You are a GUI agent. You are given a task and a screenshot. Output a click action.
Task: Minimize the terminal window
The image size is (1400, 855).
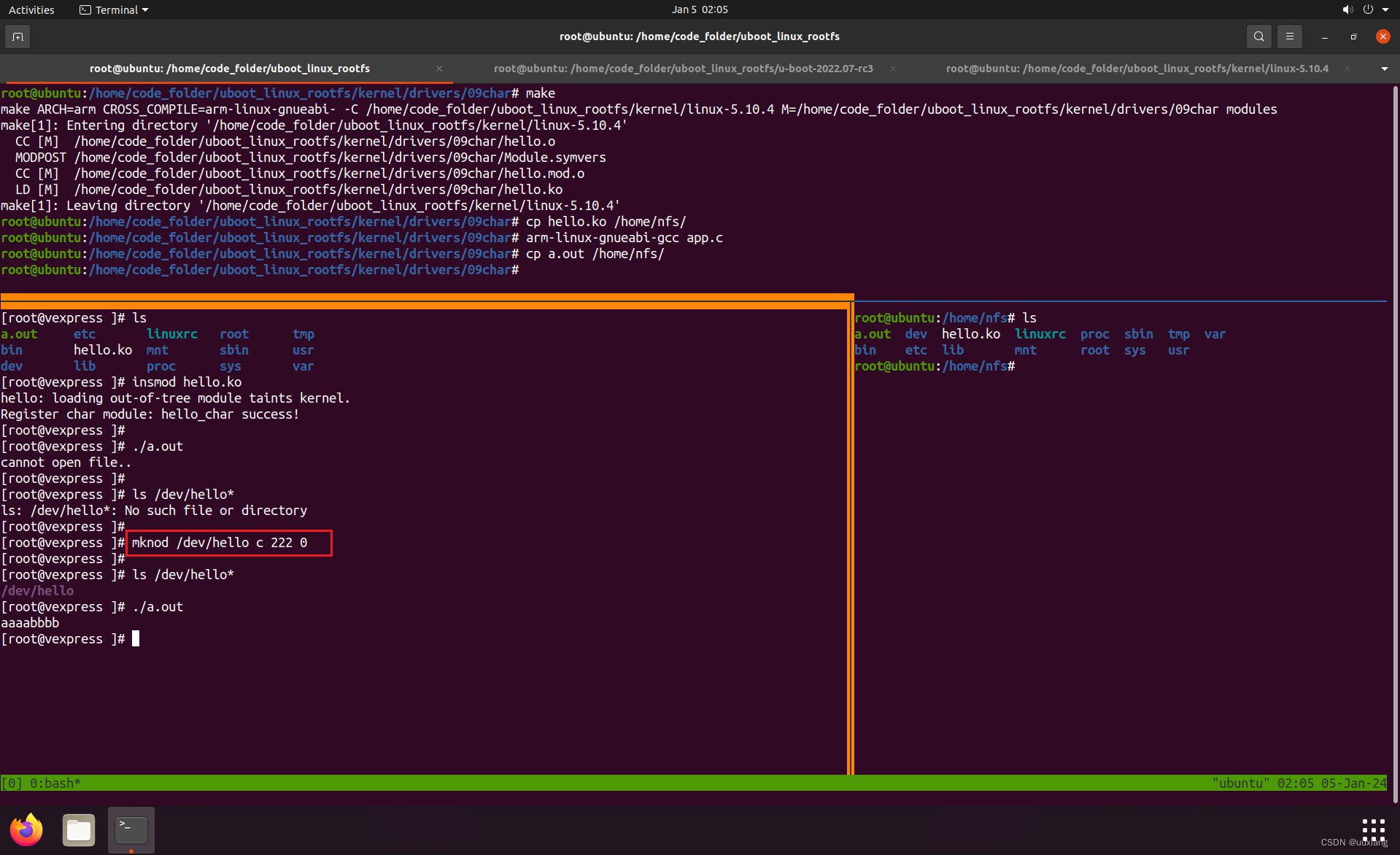pyautogui.click(x=1324, y=36)
